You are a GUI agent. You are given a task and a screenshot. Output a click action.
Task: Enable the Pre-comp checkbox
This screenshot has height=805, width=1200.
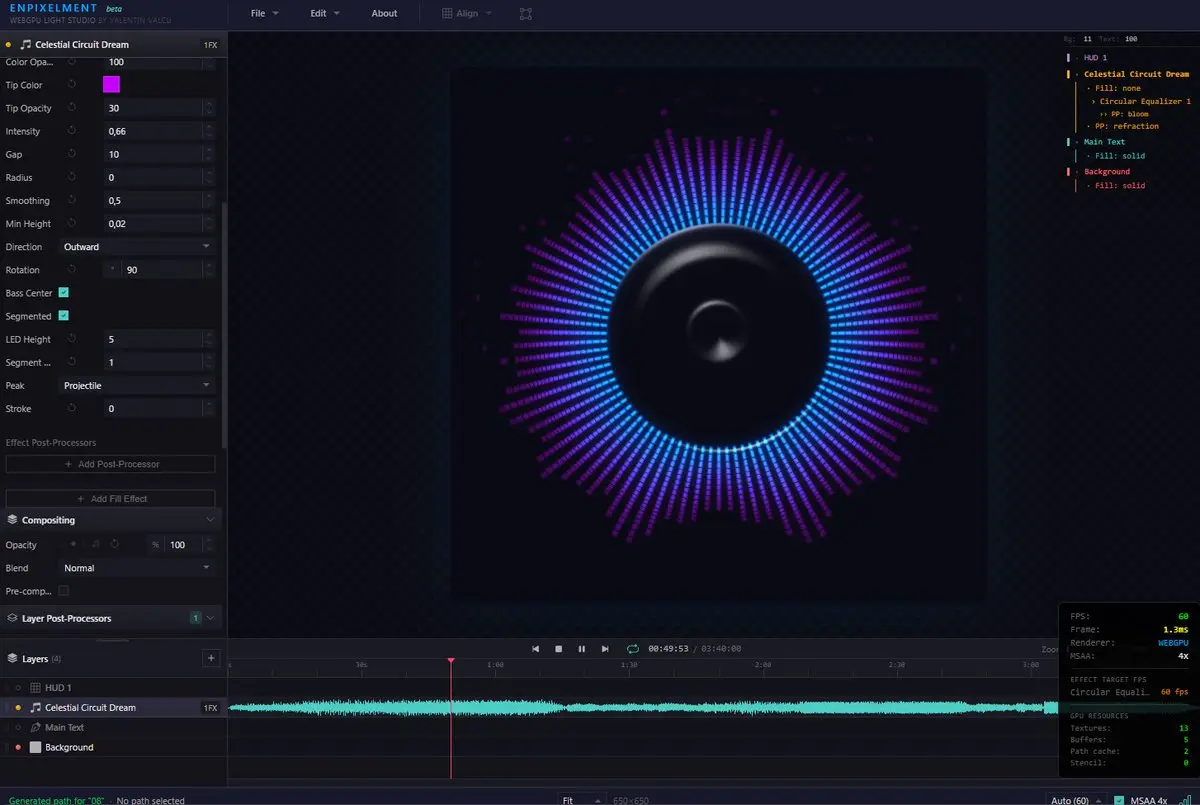click(64, 591)
